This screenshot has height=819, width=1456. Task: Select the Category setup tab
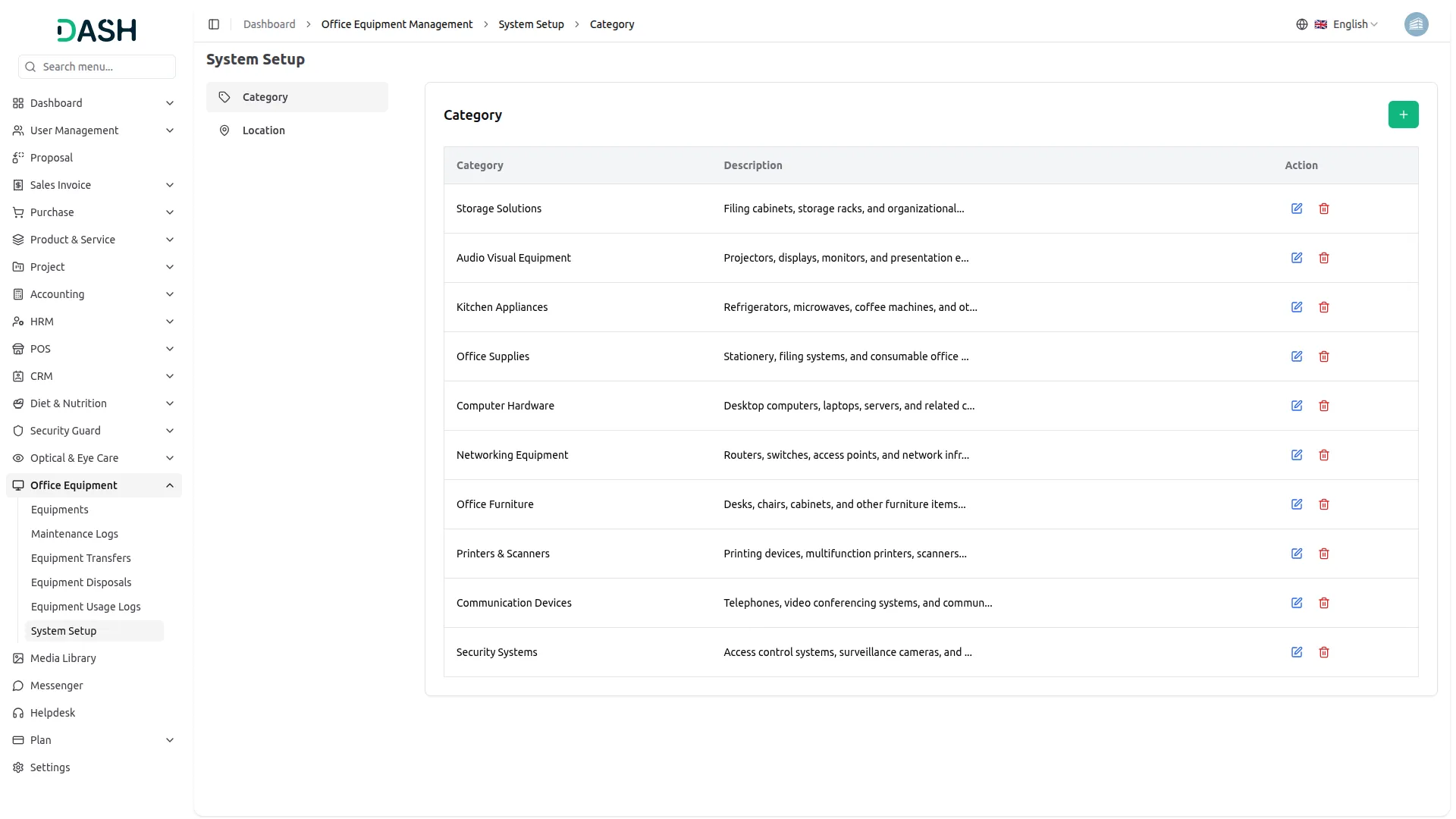[x=265, y=97]
